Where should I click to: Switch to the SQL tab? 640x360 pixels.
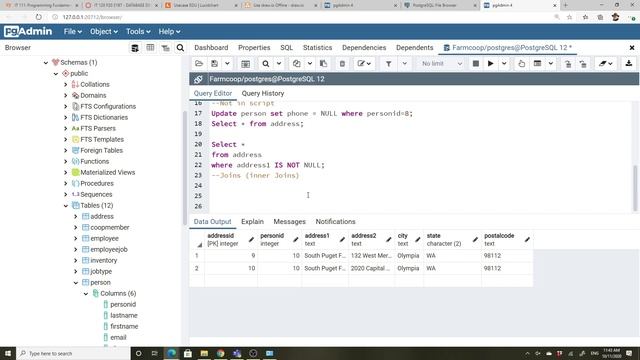[287, 48]
